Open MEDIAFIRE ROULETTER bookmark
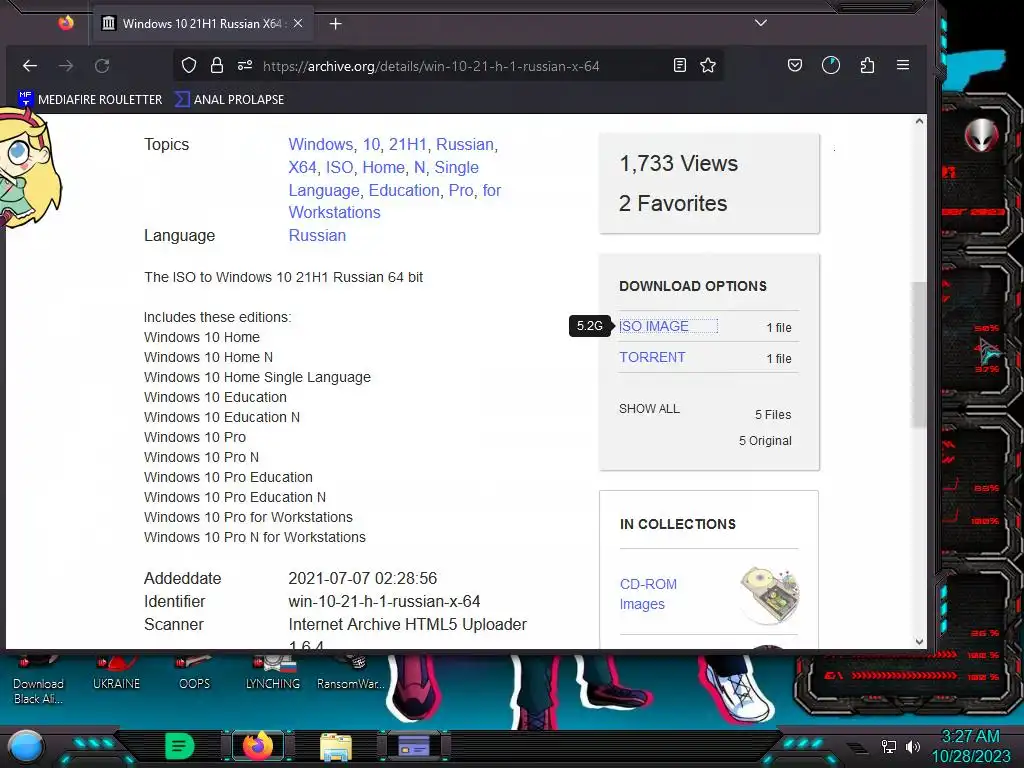 pos(90,99)
